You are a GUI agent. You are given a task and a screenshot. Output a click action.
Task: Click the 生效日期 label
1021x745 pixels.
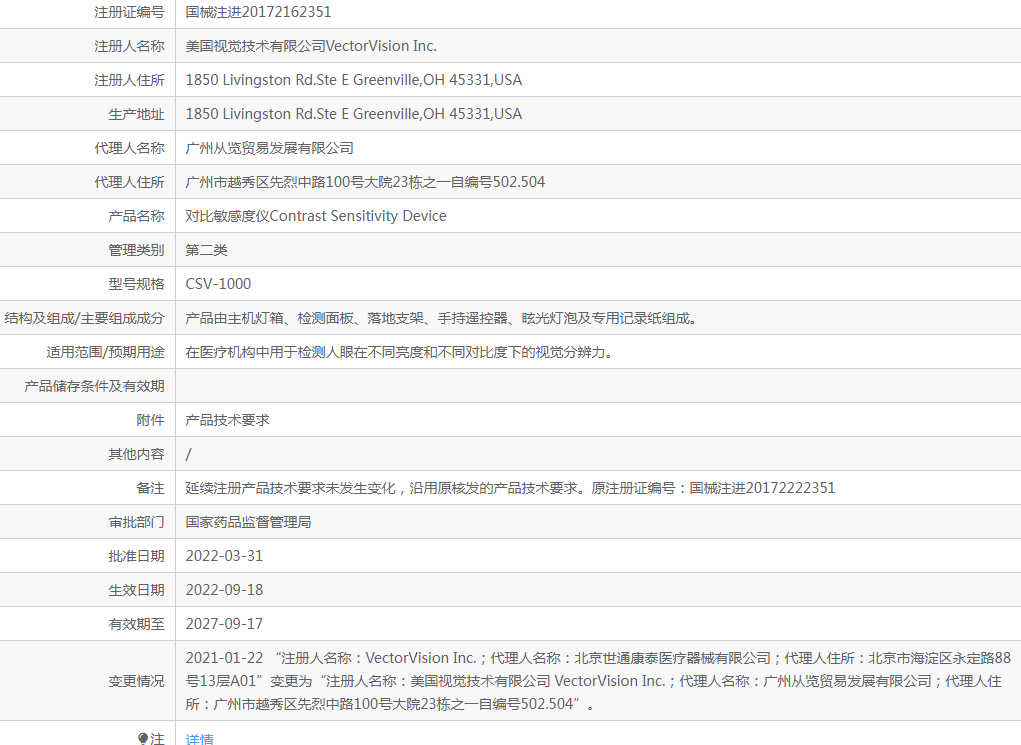pyautogui.click(x=137, y=589)
